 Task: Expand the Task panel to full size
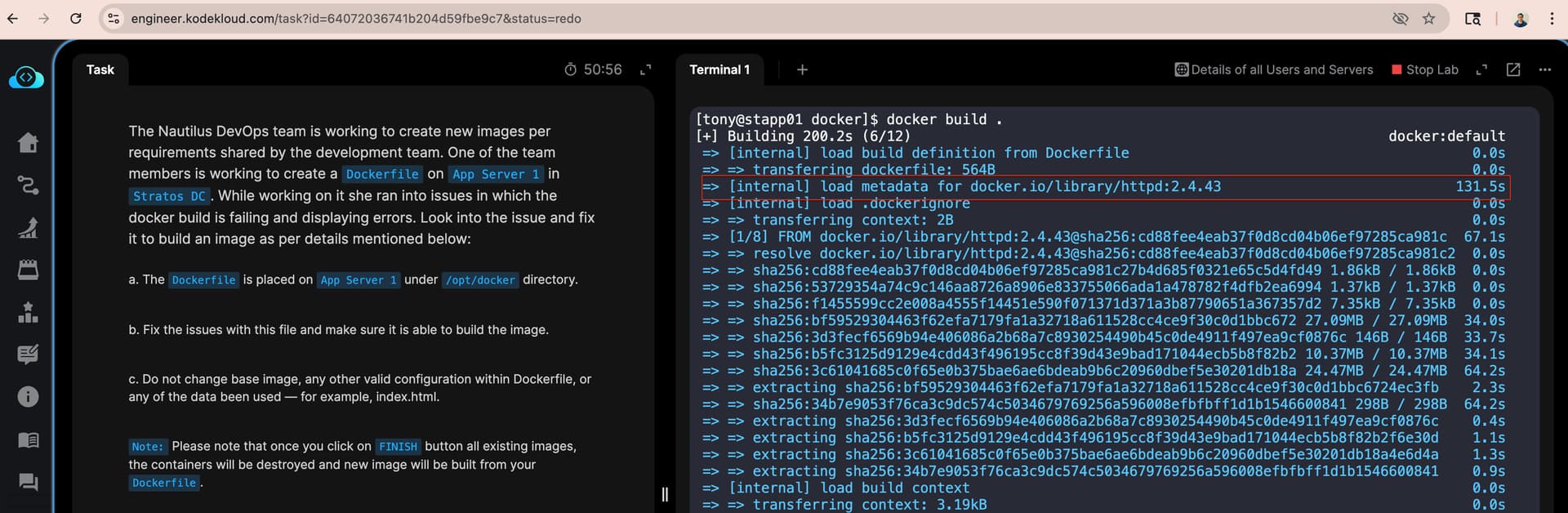click(x=645, y=69)
